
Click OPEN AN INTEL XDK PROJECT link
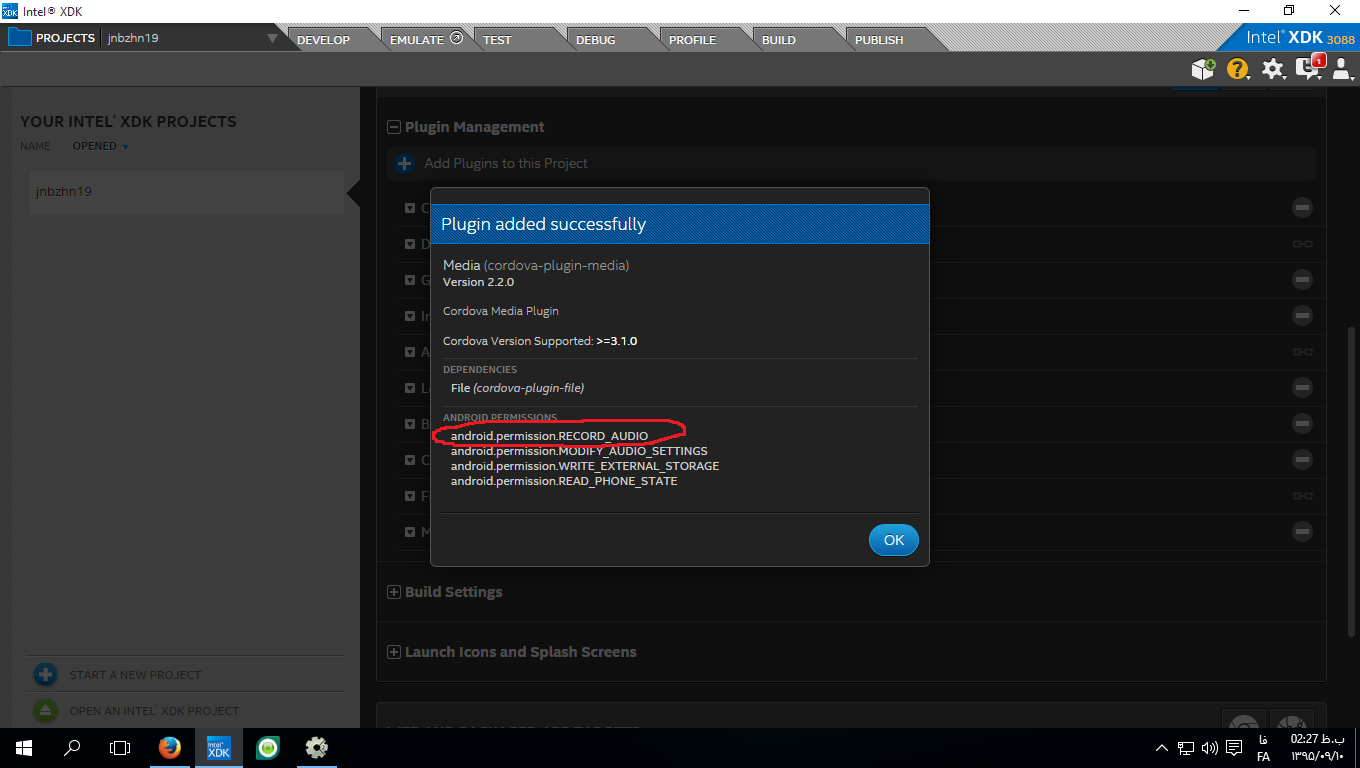pos(154,711)
